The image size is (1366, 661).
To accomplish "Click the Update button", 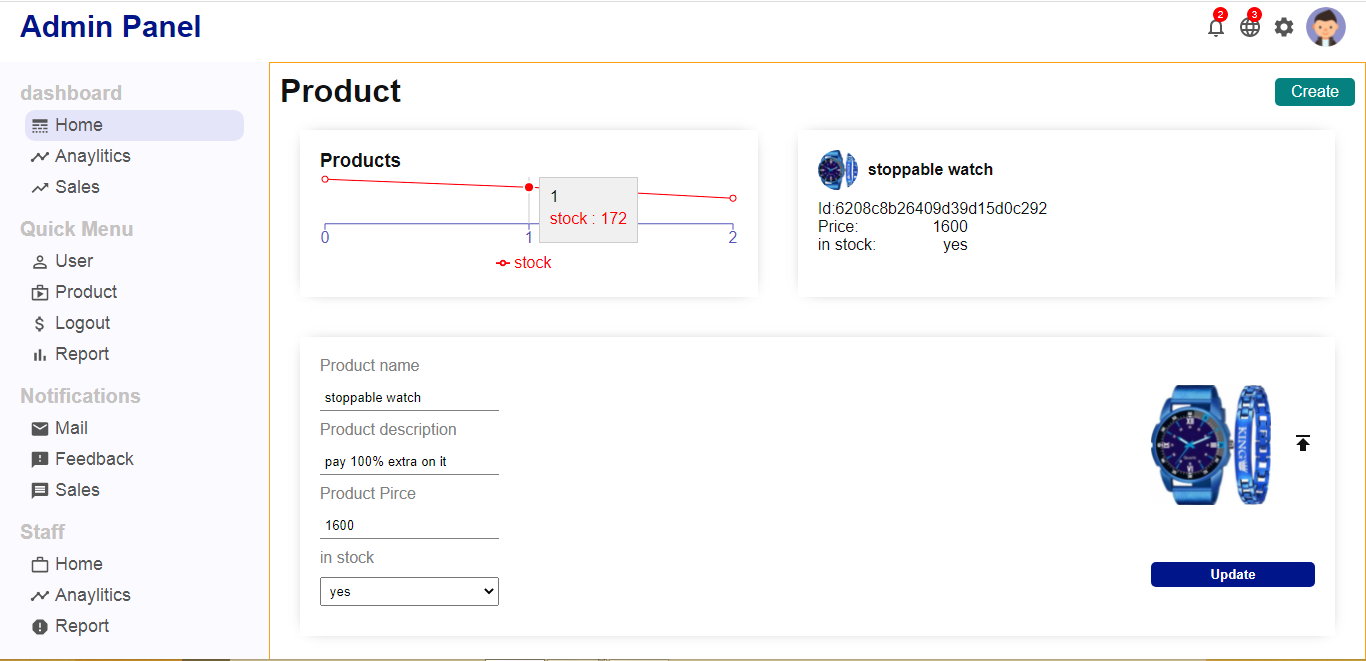I will click(1232, 574).
